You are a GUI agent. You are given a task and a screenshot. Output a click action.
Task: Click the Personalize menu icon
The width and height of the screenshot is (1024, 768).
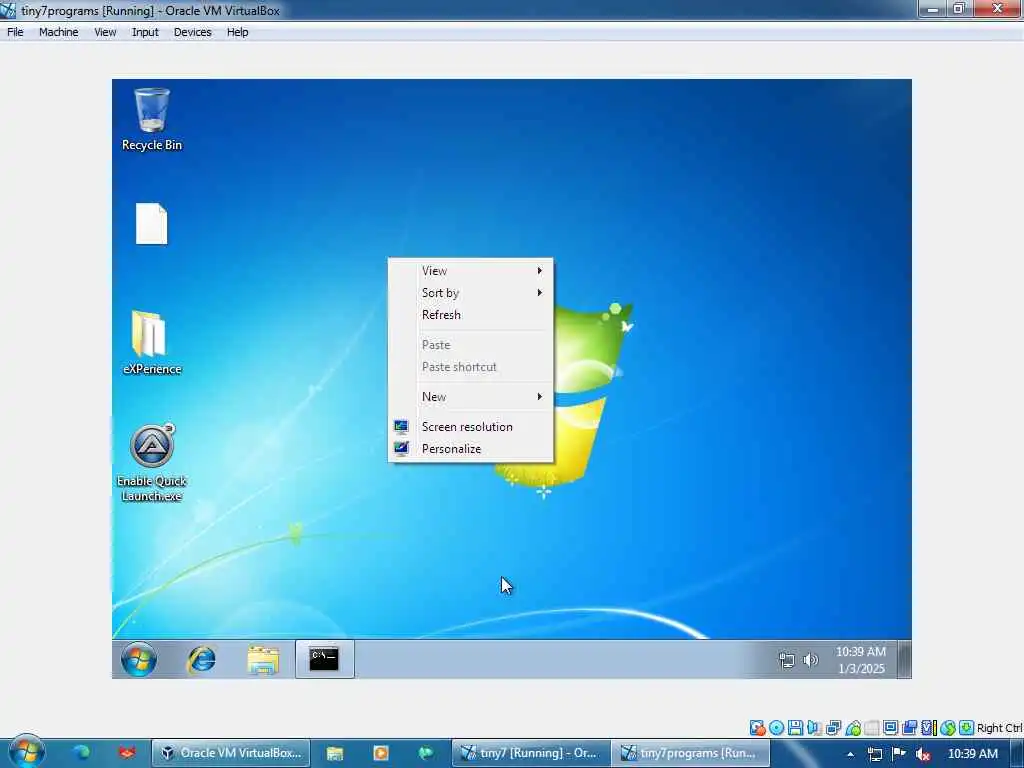401,449
